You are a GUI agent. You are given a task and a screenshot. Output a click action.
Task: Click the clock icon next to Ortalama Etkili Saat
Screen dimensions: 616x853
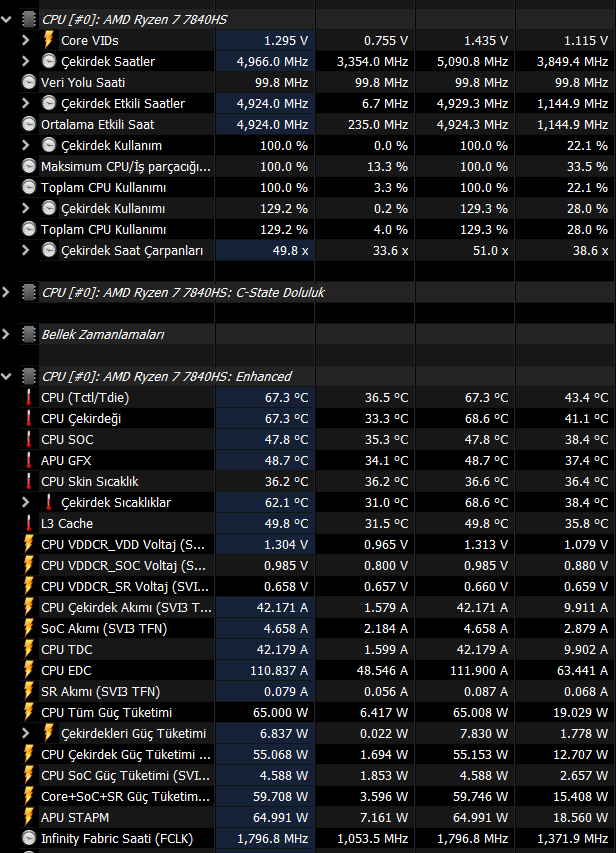(x=28, y=124)
